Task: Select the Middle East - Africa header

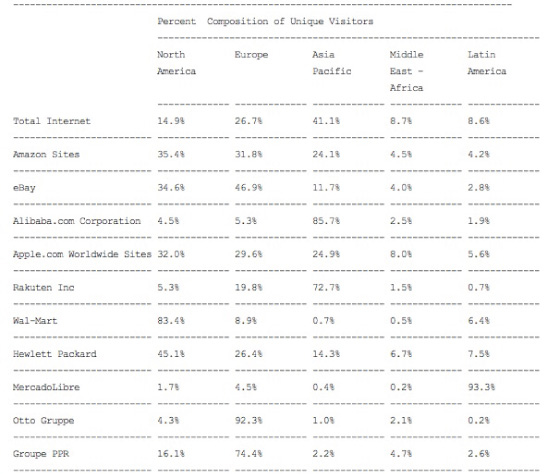Action: tap(406, 71)
